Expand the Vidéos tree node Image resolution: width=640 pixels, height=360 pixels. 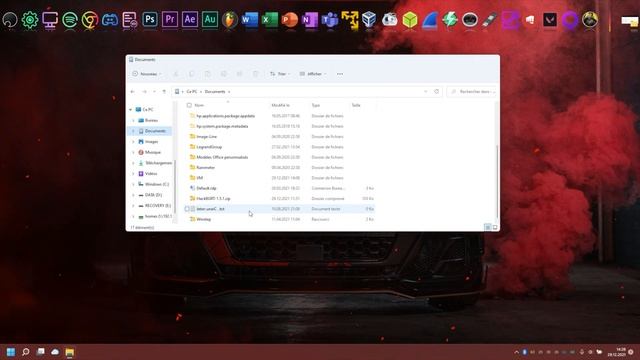click(x=133, y=173)
